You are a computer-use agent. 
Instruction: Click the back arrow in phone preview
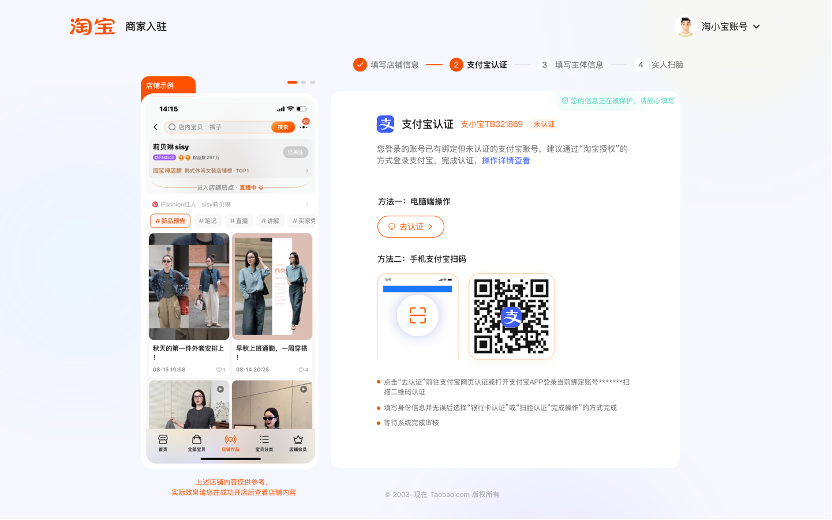[x=155, y=127]
